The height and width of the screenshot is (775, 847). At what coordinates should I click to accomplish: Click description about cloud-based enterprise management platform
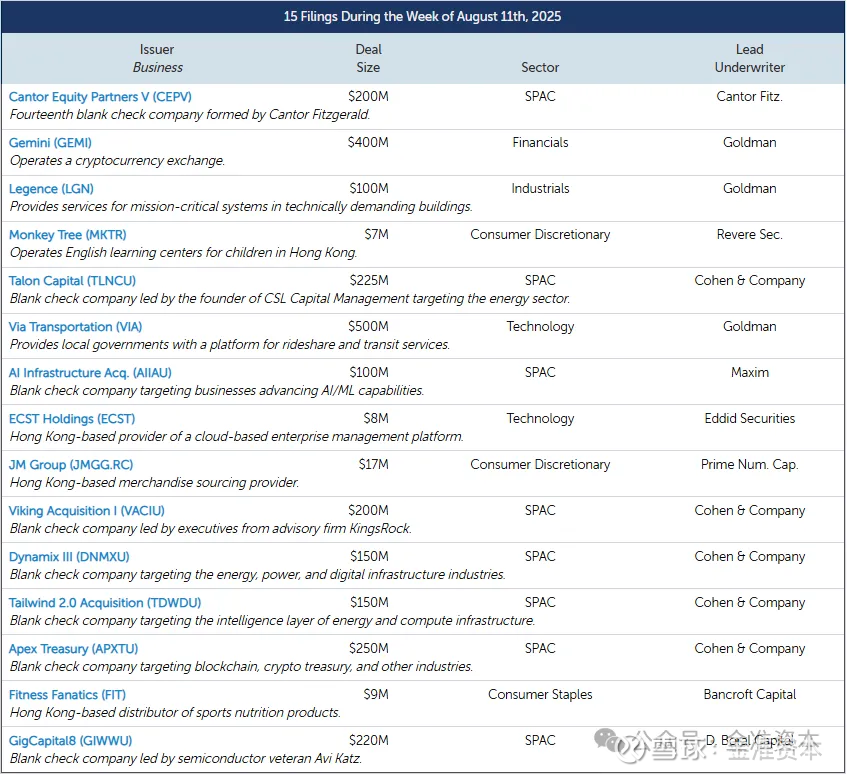[237, 436]
